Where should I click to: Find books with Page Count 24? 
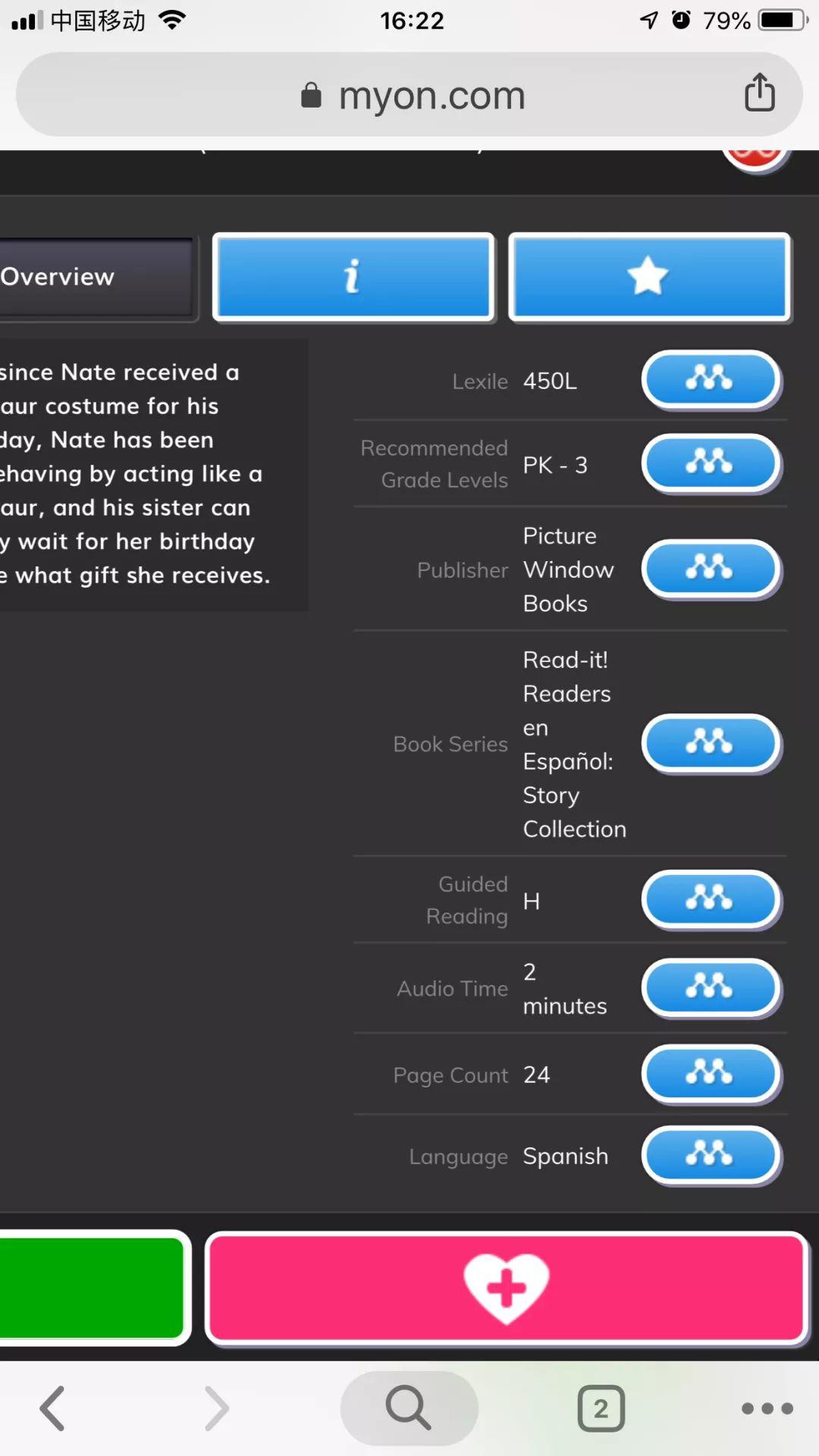[x=711, y=1074]
